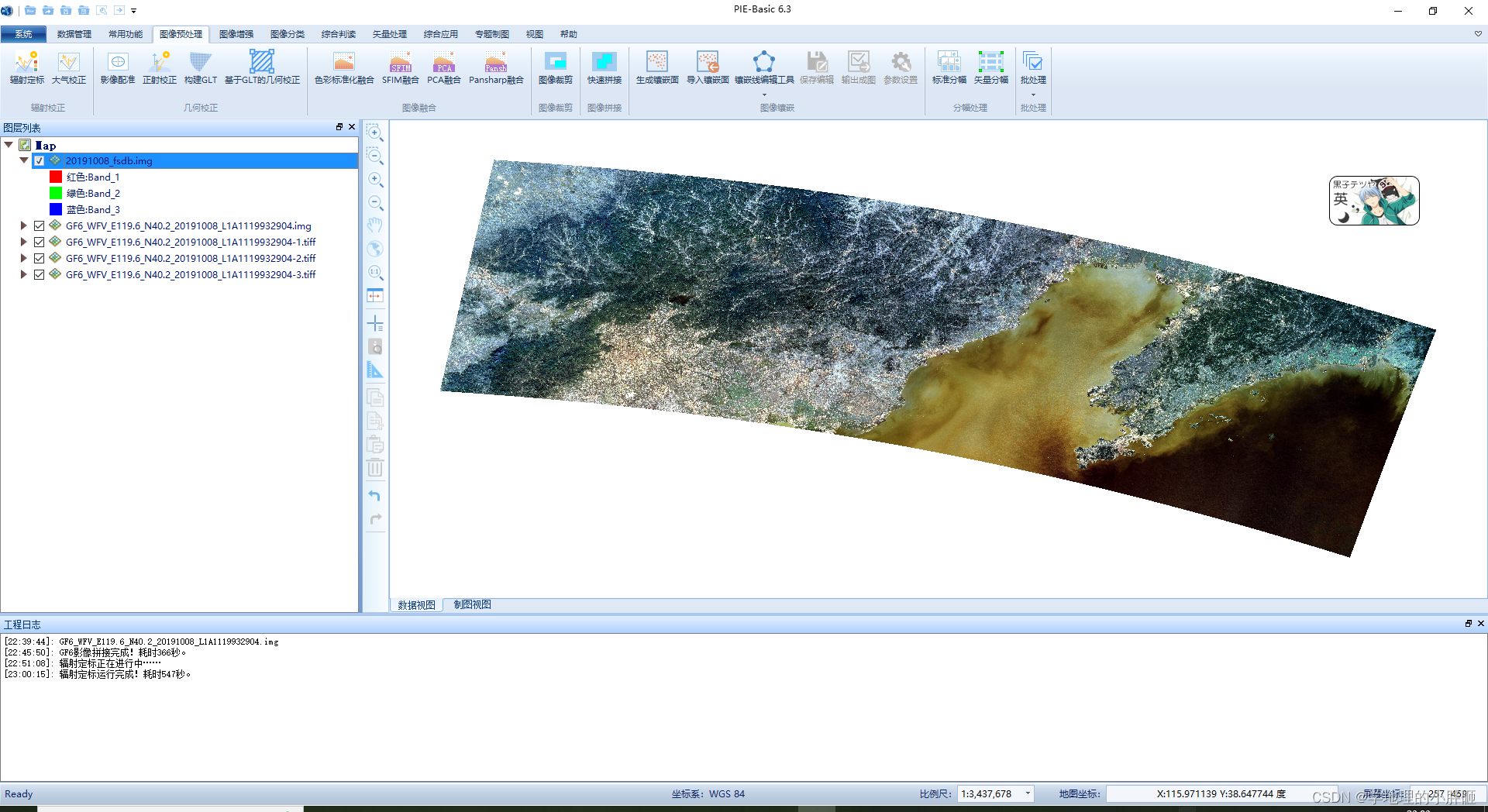Uncheck GF6_WFV...L1A1119932904.img layer checkbox

point(39,225)
